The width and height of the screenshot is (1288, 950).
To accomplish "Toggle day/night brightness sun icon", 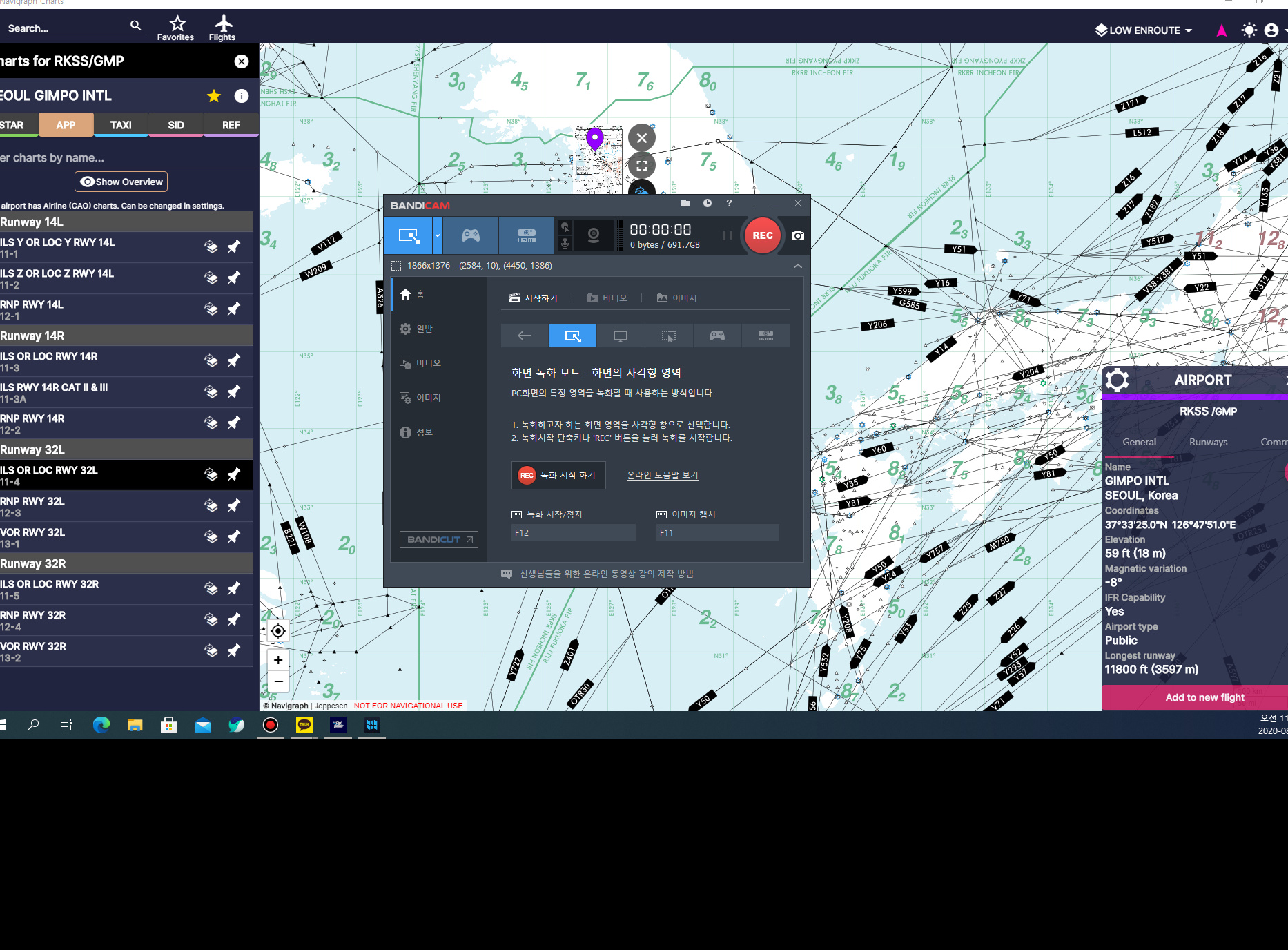I will point(1249,30).
